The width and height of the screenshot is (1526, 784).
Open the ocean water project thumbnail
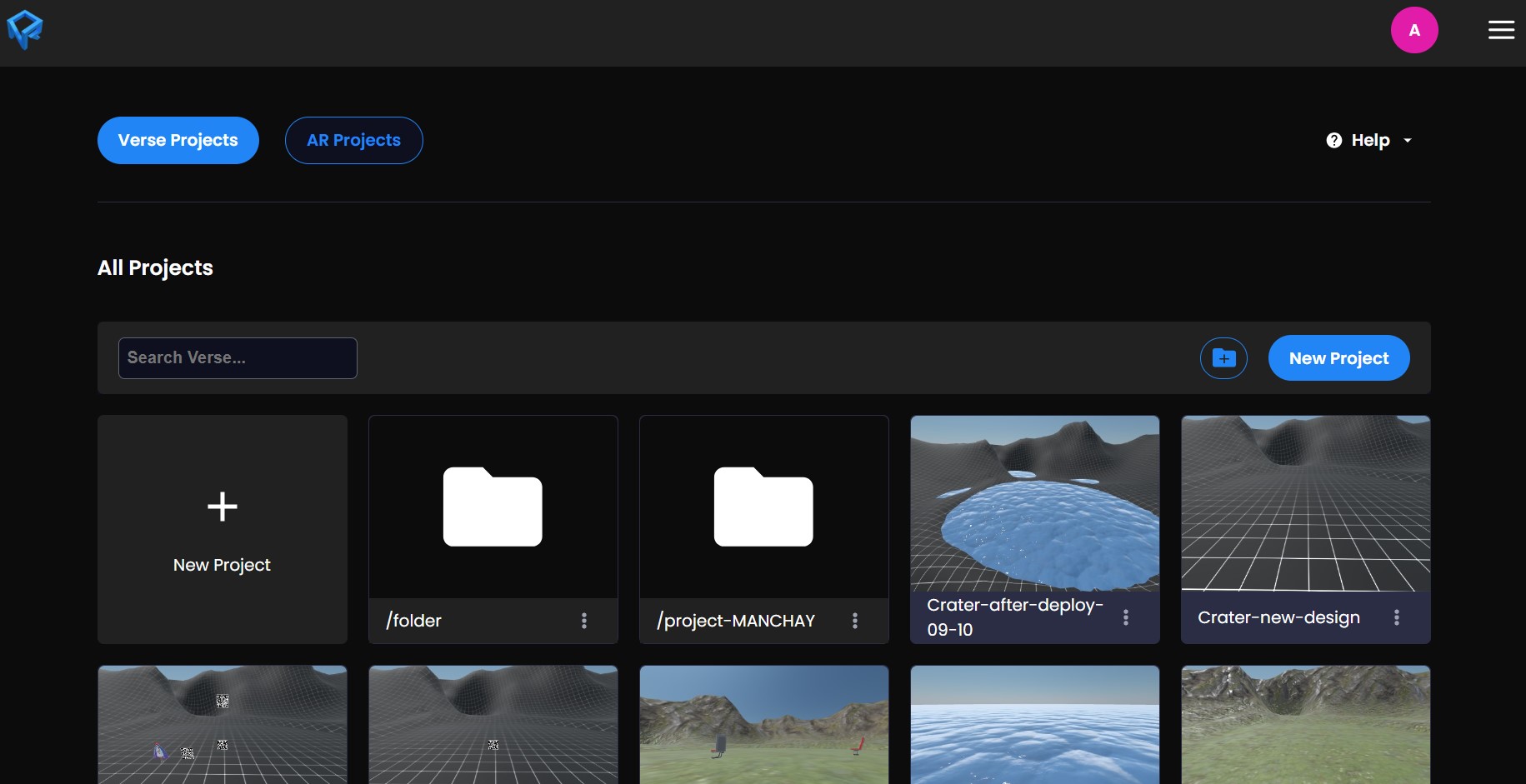tap(1035, 725)
